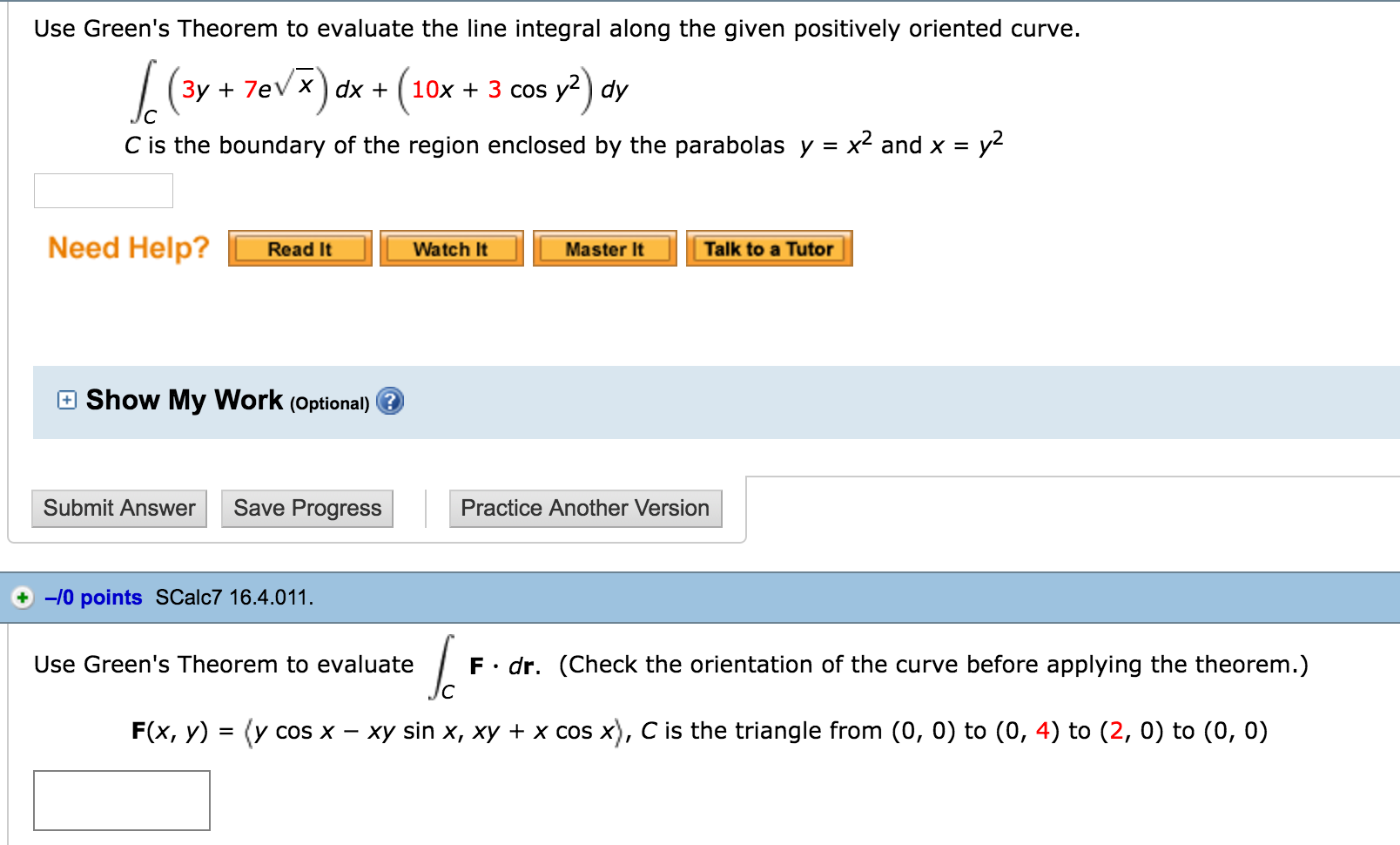Open Practice Another Version
The height and width of the screenshot is (845, 1400).
point(585,508)
